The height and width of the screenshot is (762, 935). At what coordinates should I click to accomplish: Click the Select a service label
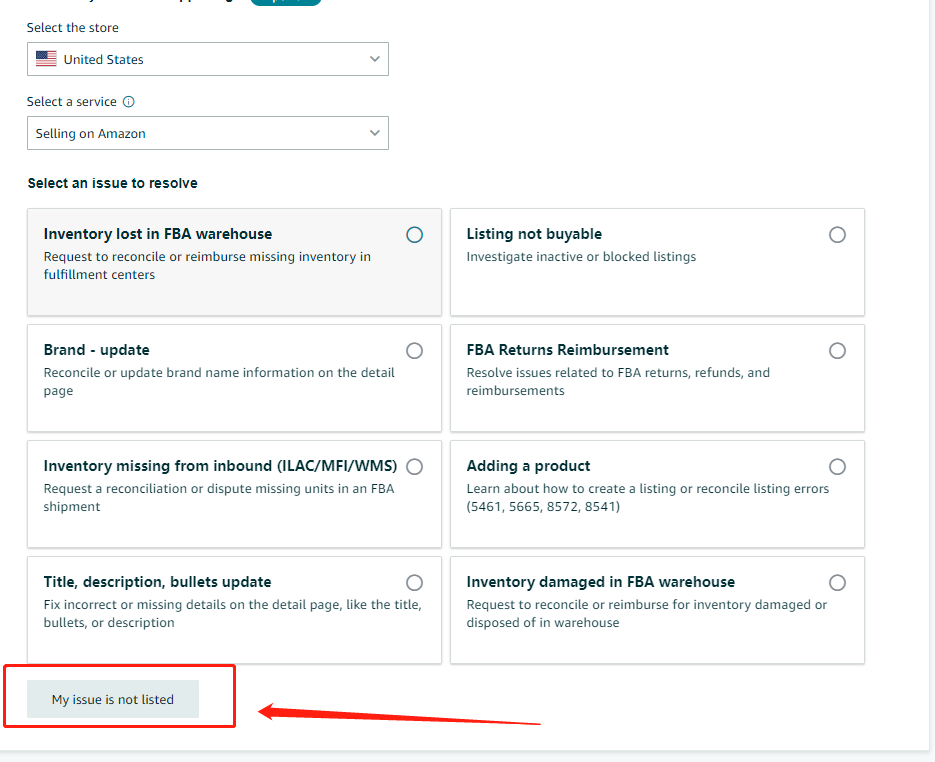72,101
